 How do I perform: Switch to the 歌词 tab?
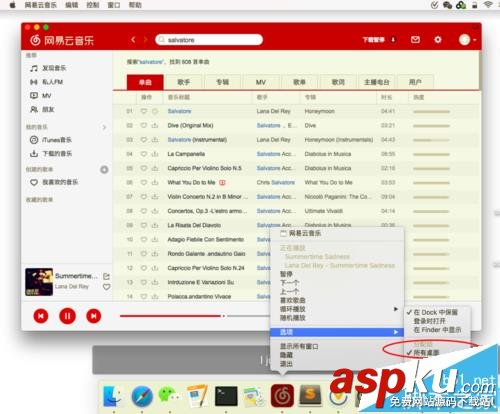[x=338, y=82]
